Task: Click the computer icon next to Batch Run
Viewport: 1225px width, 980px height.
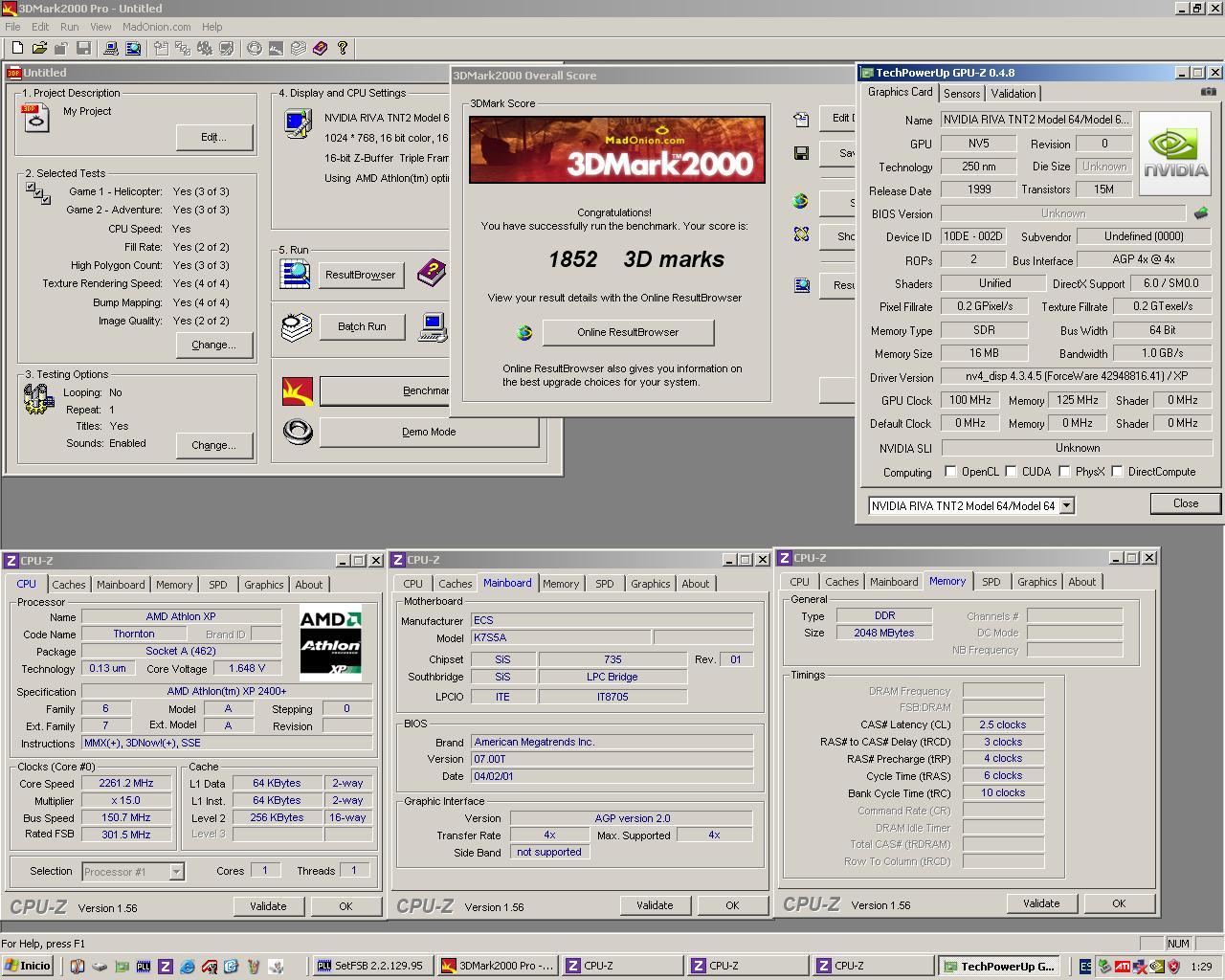Action: (x=433, y=326)
